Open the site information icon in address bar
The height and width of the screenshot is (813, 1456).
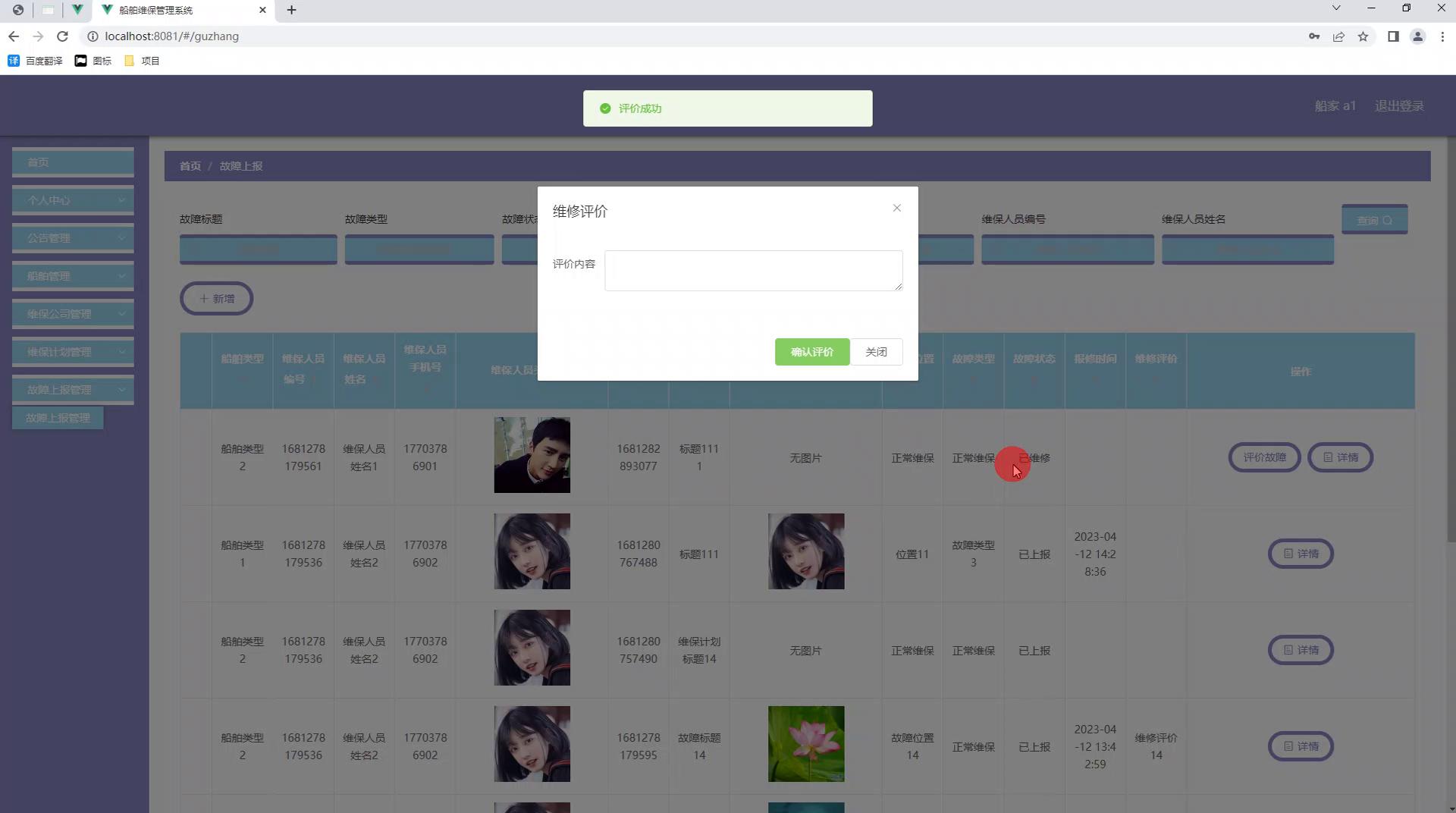[93, 36]
